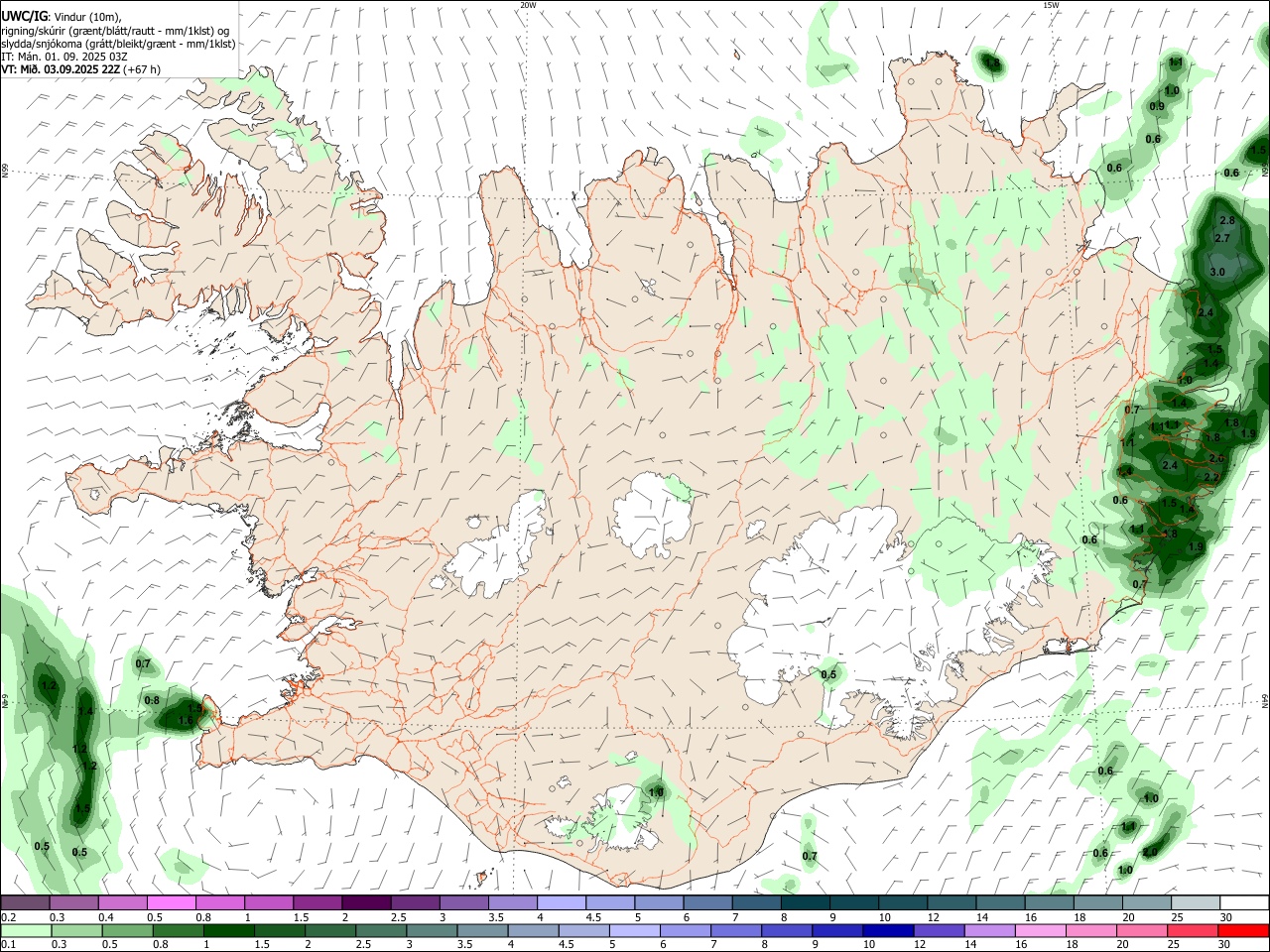Viewport: 1270px width, 952px height.
Task: Click the '2.7' precipitation value on the map
Action: pyautogui.click(x=1222, y=238)
